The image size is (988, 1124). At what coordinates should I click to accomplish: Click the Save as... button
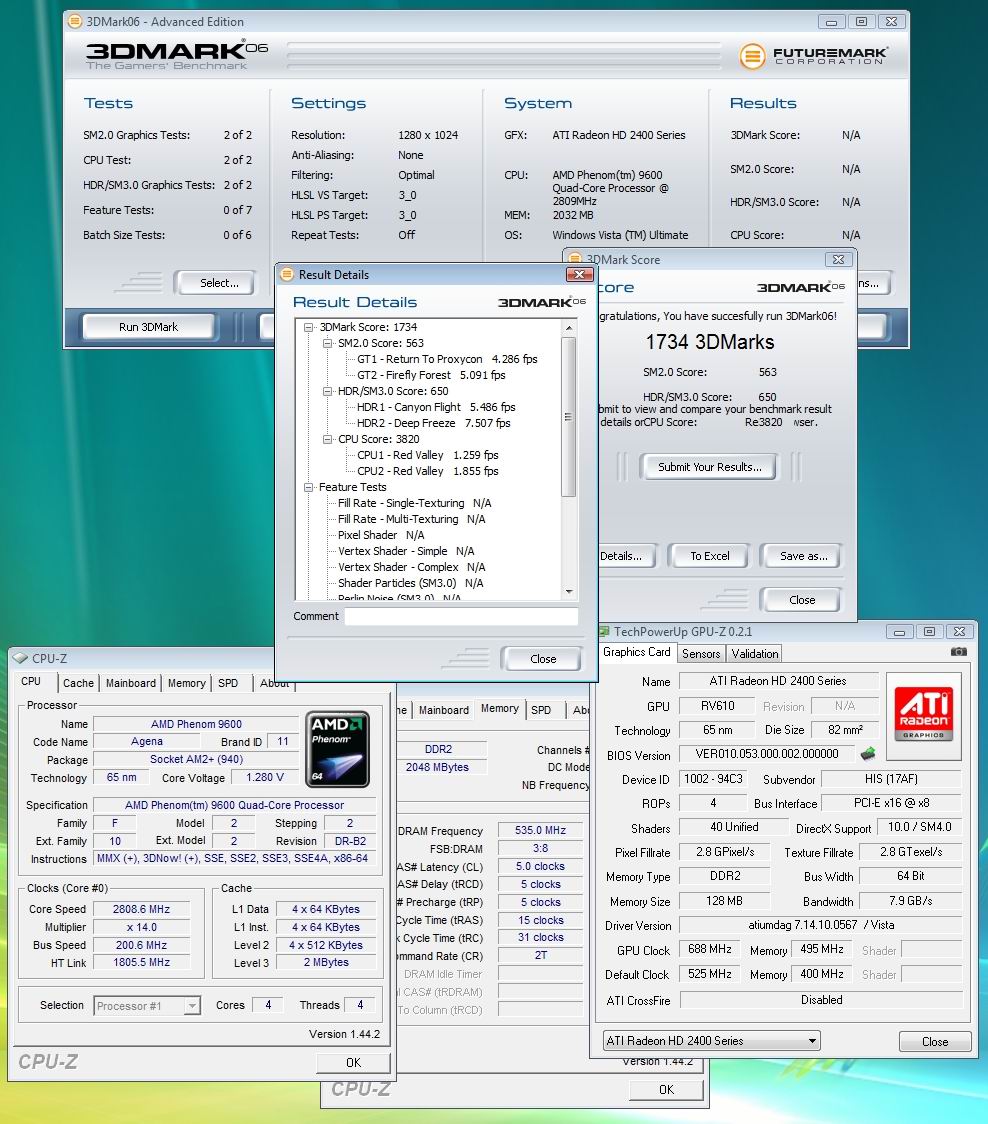pos(803,556)
